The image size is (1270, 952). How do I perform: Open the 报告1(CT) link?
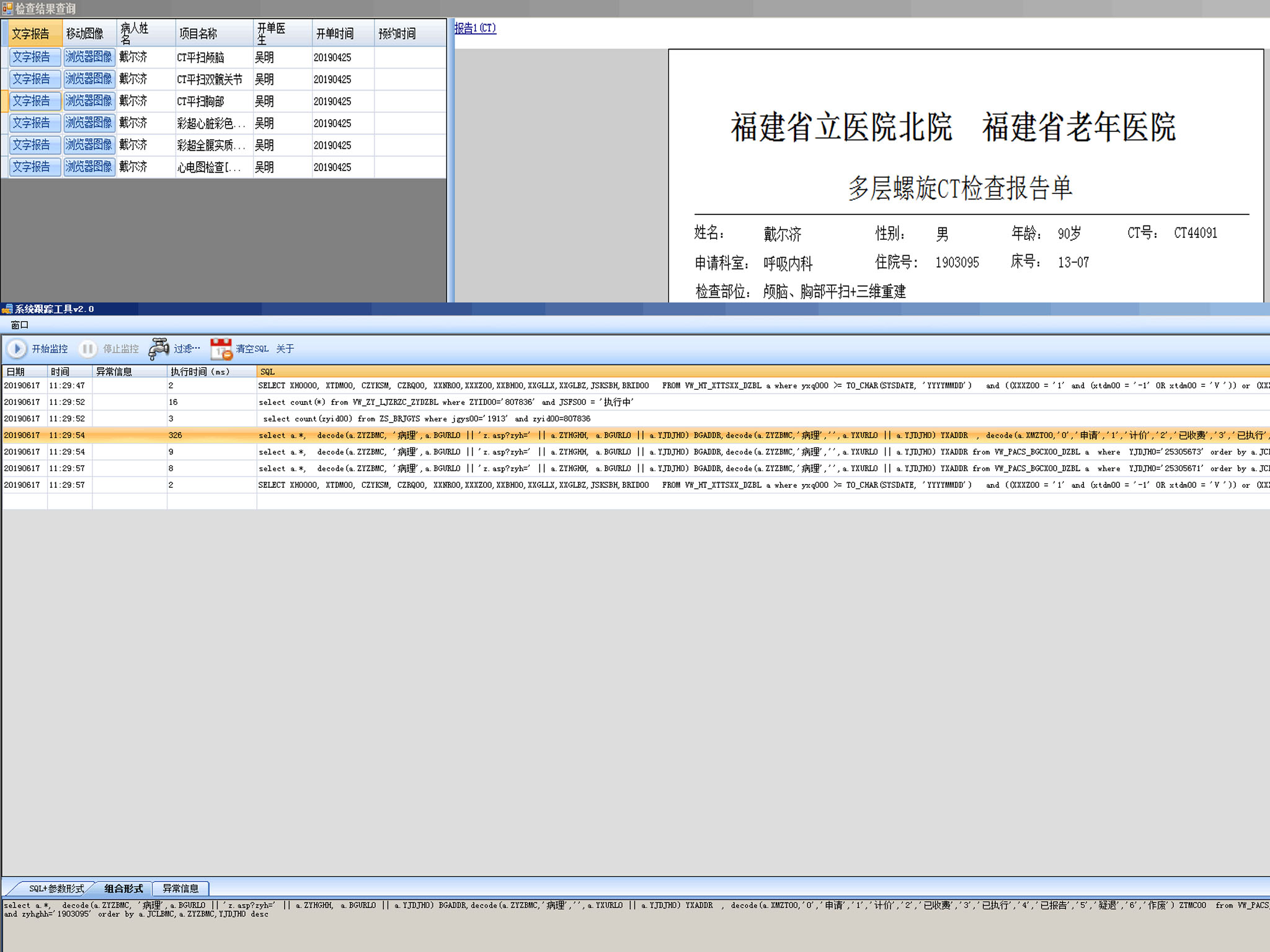click(x=475, y=28)
